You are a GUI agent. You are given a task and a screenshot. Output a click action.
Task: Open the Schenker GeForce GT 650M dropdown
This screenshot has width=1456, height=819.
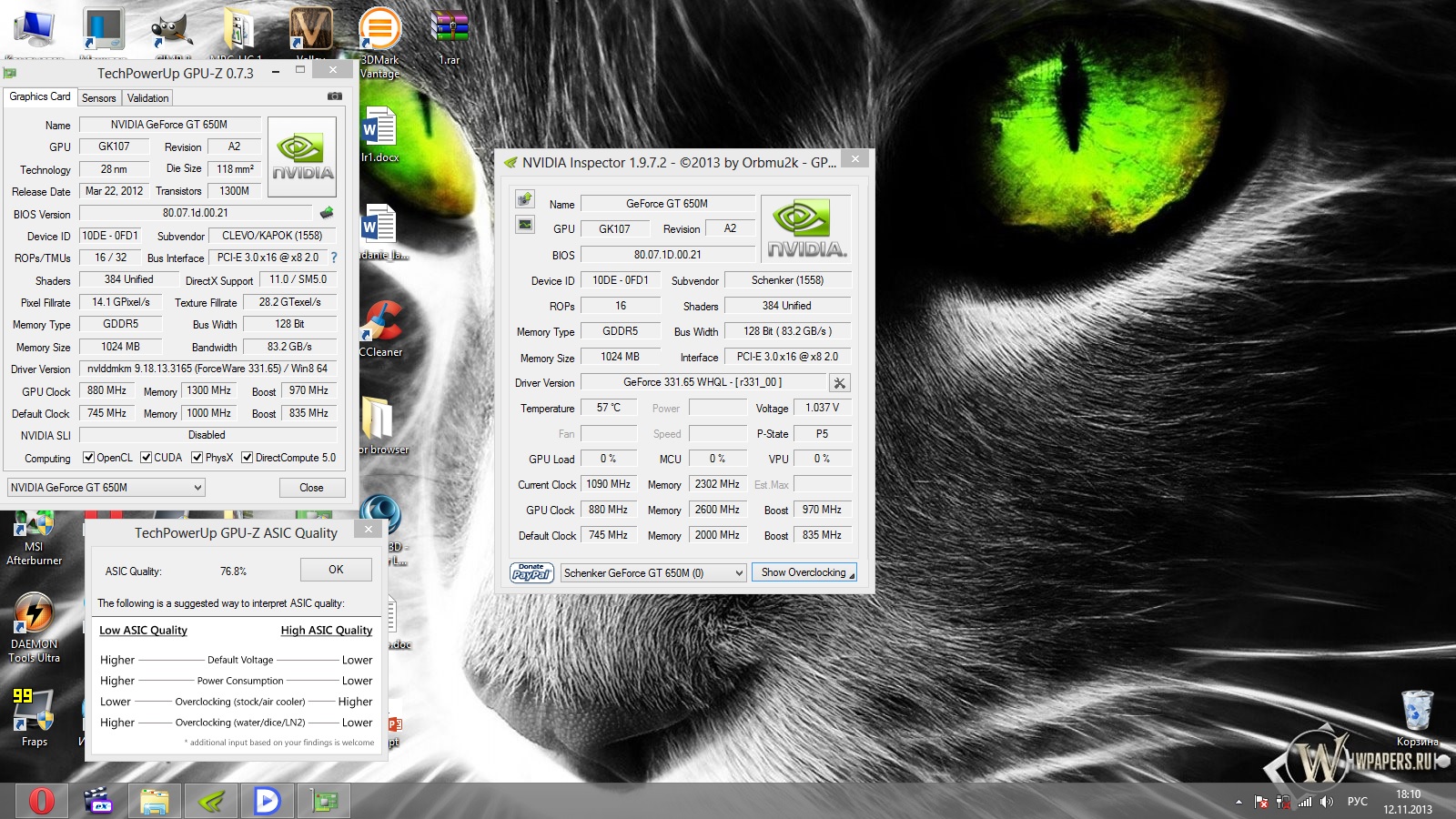coord(653,572)
